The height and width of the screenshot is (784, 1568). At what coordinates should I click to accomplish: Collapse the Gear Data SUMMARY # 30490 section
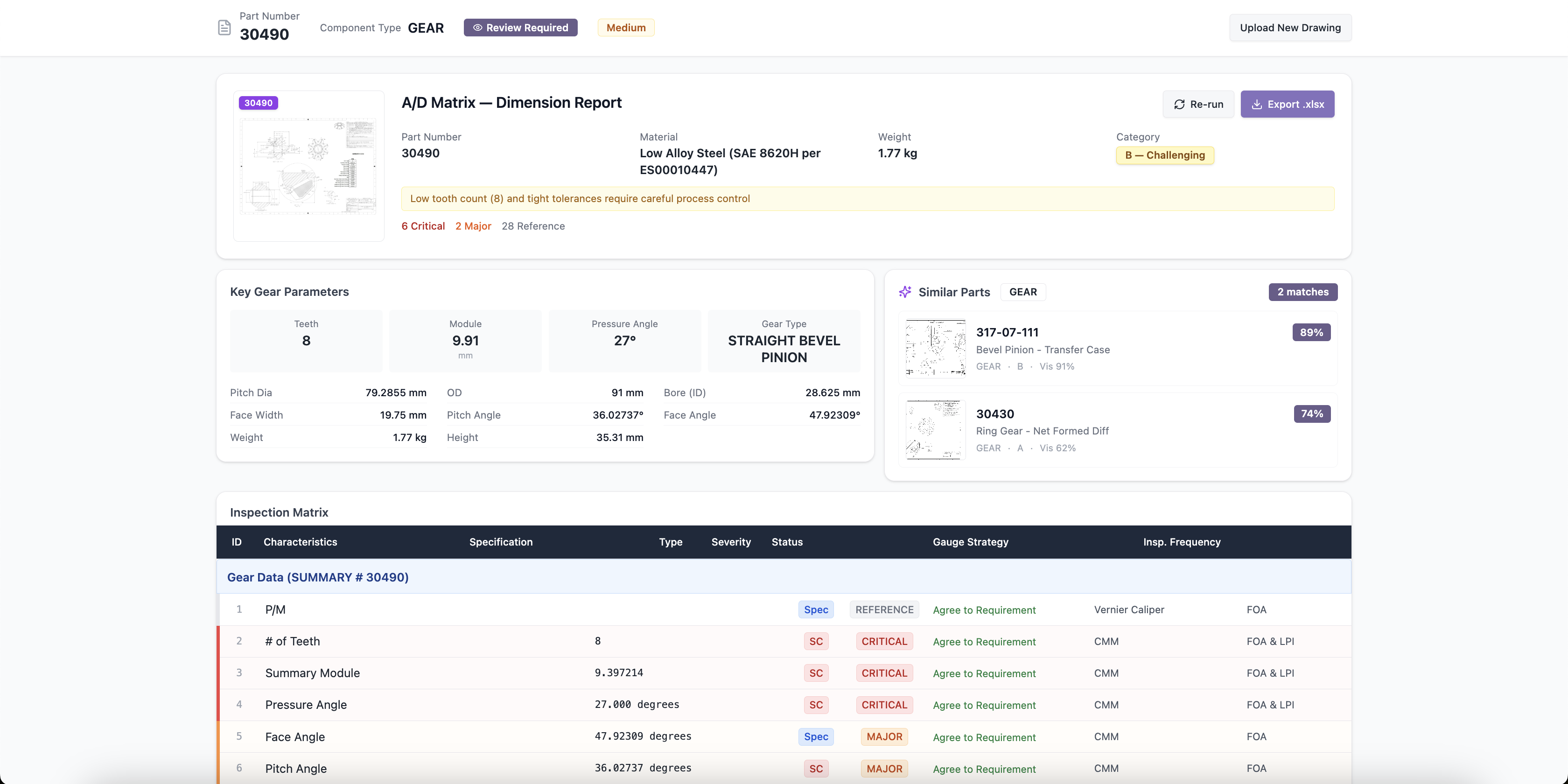pyautogui.click(x=318, y=577)
